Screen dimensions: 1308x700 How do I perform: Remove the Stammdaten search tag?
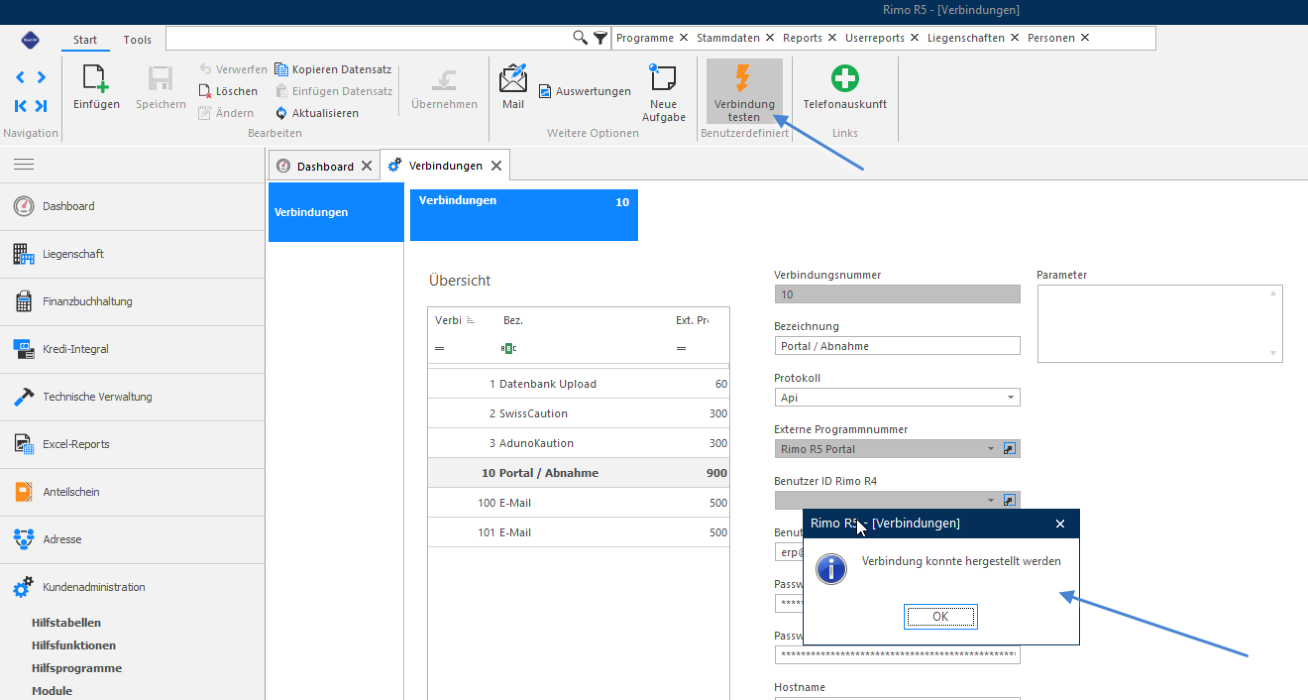[x=770, y=38]
